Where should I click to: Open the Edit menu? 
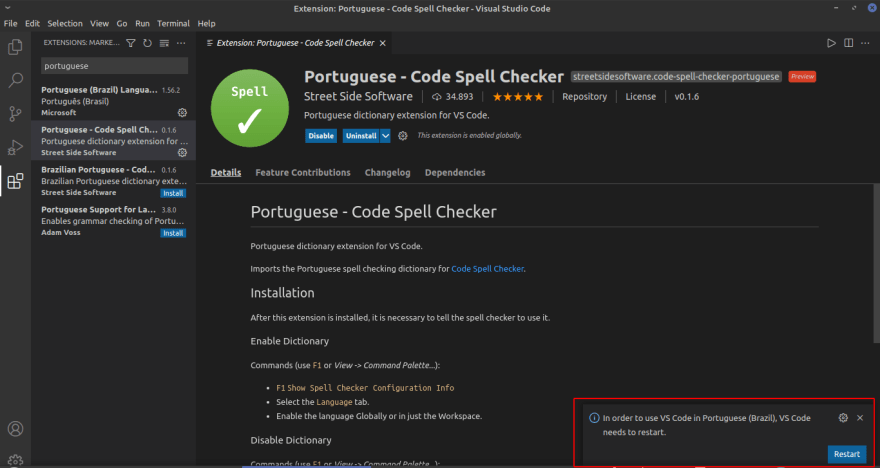[x=33, y=24]
